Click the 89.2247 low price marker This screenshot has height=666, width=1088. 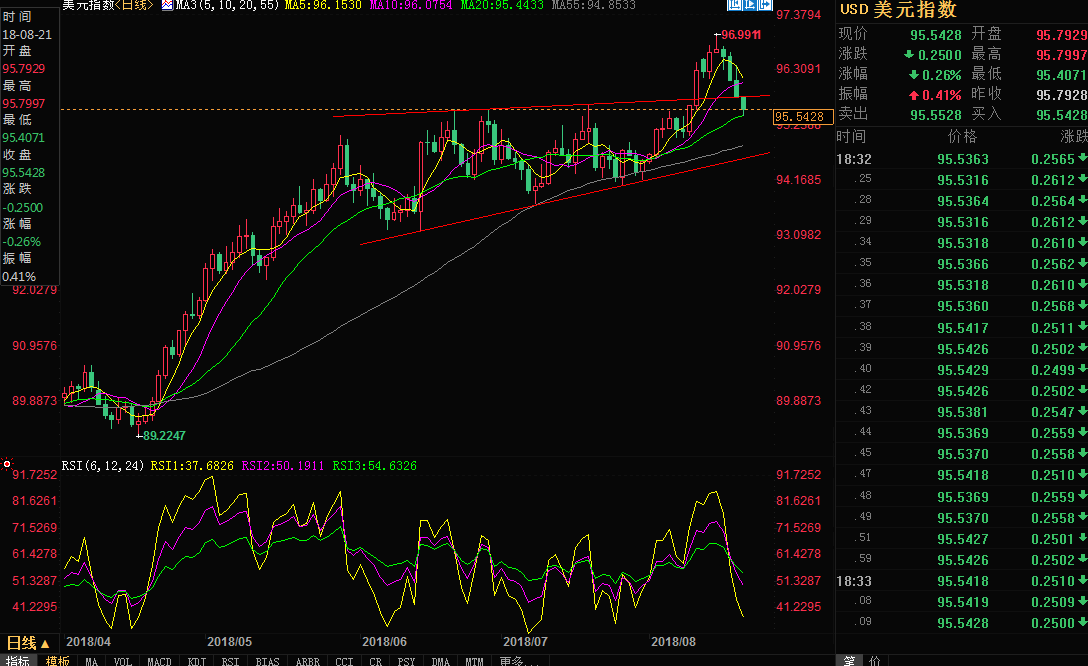[x=164, y=436]
